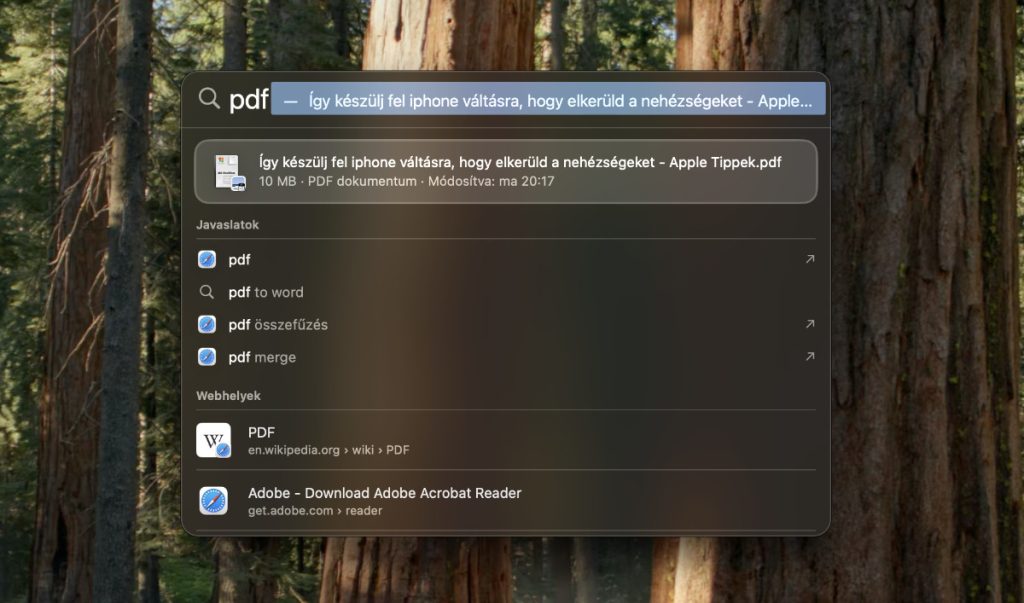Viewport: 1024px width, 603px height.
Task: Click Safari icon next to 'pdf' suggestion
Action: pyautogui.click(x=207, y=259)
